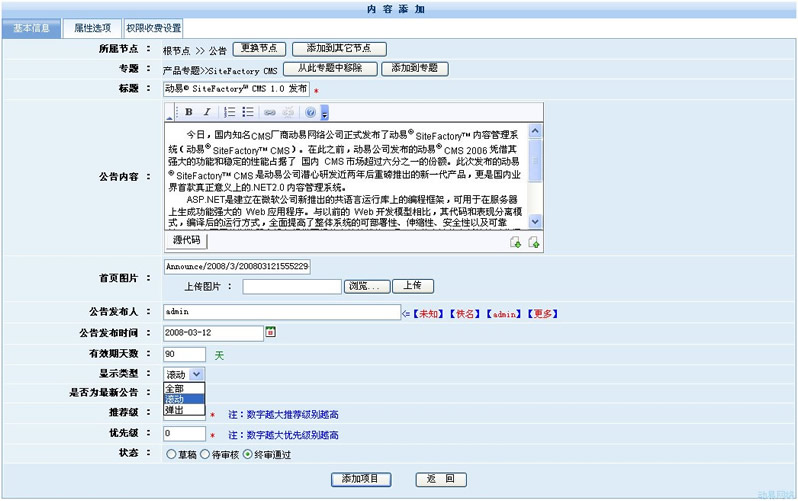Viewport: 798px width, 501px height.
Task: Switch to the 基本信息 tab
Action: pyautogui.click(x=32, y=28)
